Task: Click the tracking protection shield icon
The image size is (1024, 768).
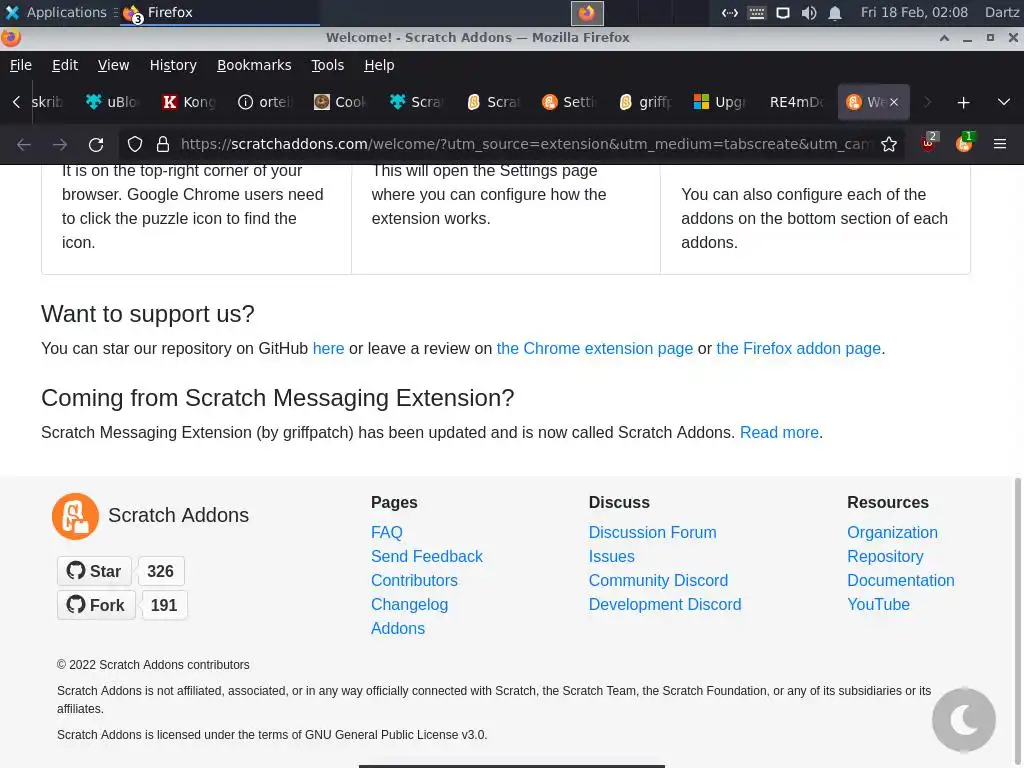Action: pos(135,144)
